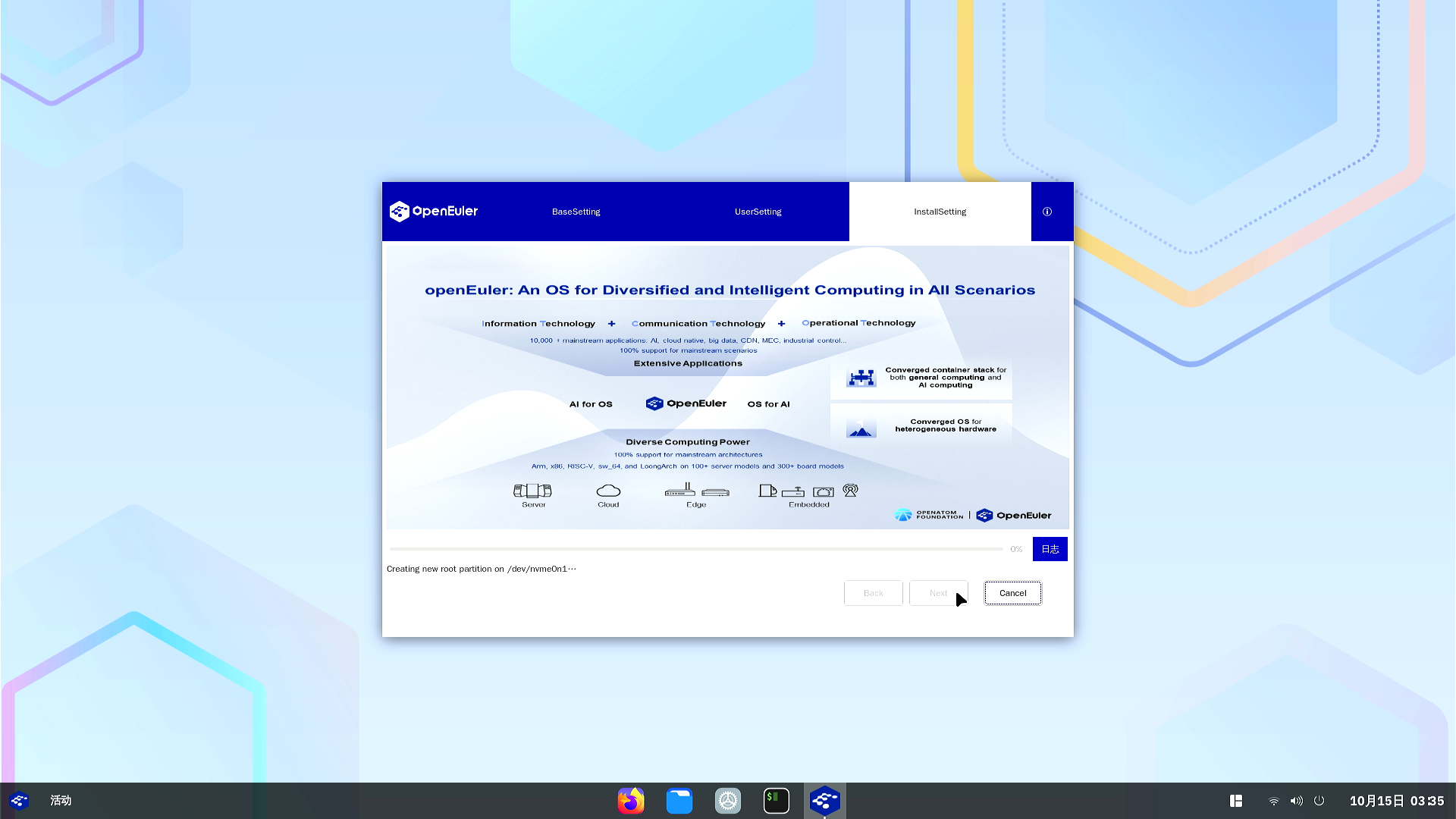Open the Files manager from dock
Viewport: 1456px width, 819px height.
pos(679,800)
